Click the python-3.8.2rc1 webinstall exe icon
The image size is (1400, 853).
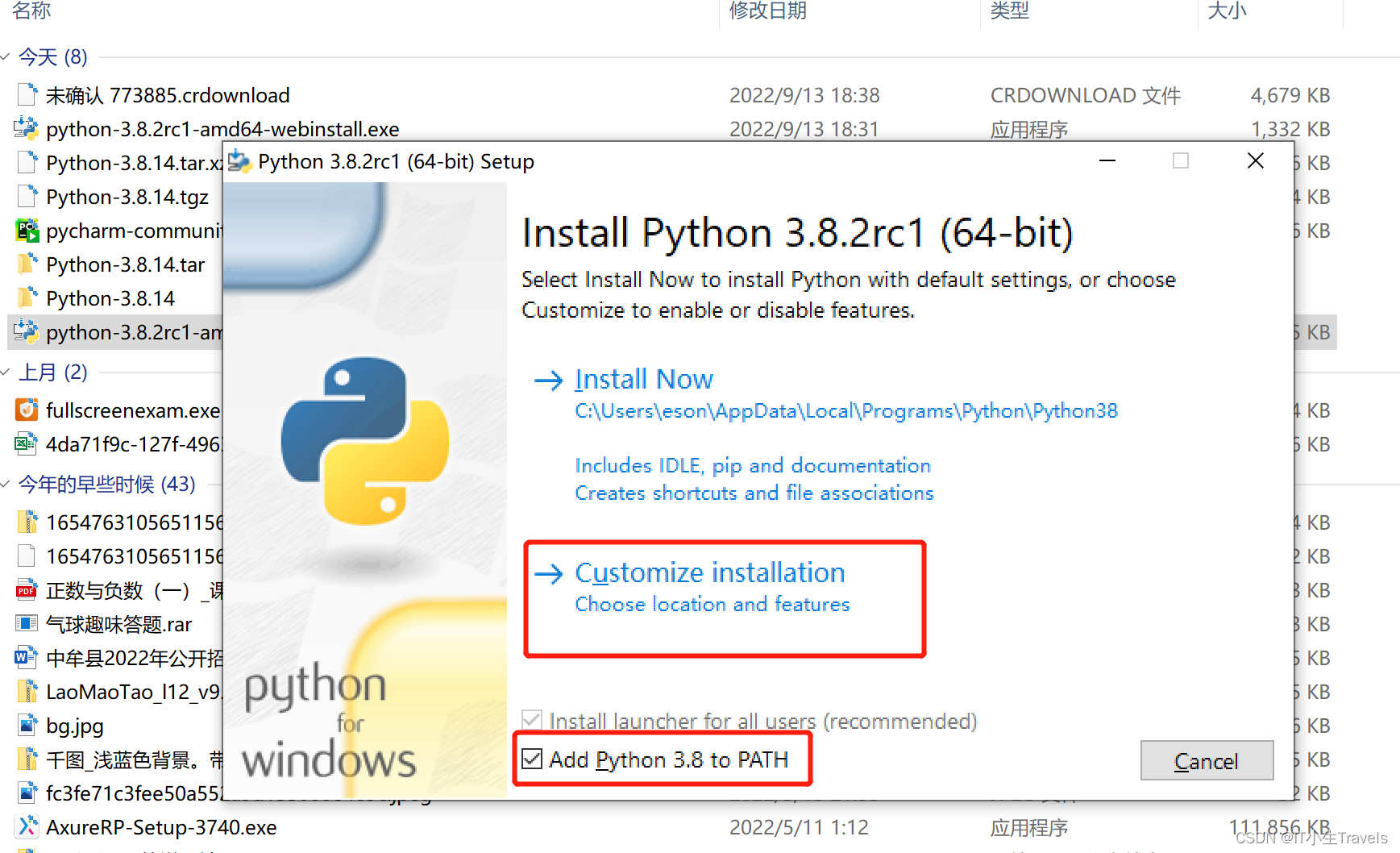(x=27, y=128)
